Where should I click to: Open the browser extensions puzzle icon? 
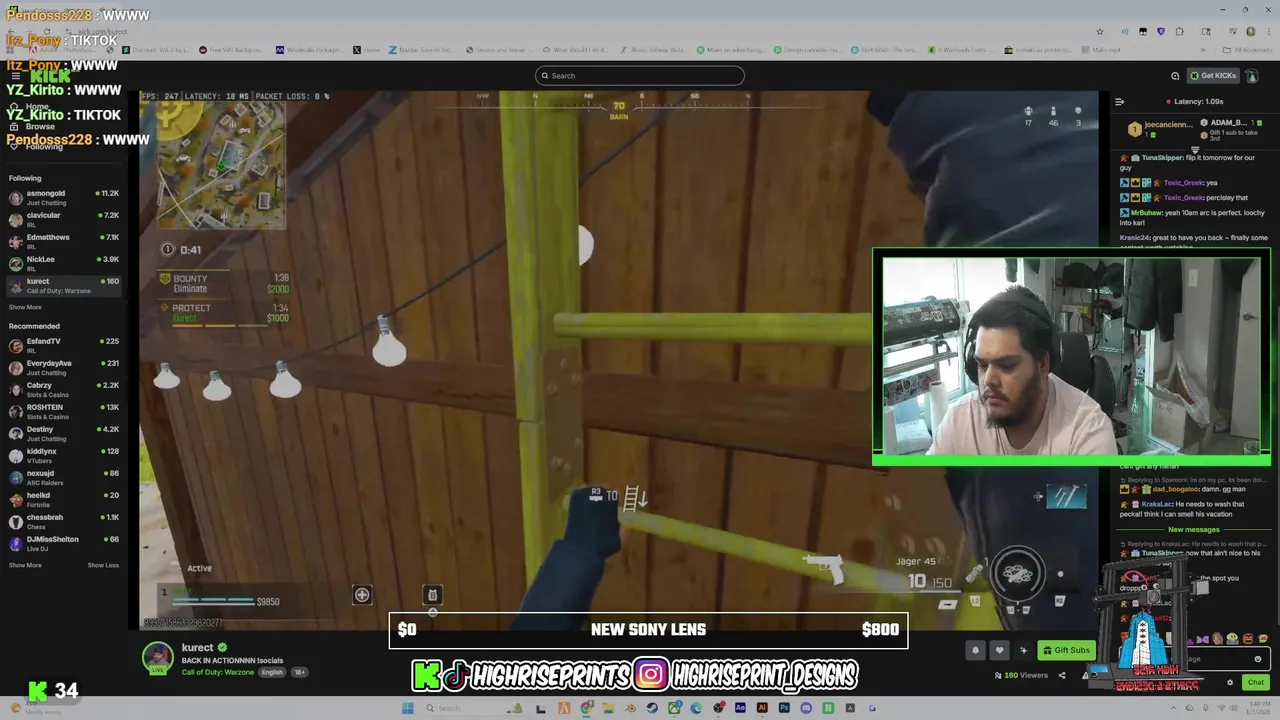(x=1180, y=32)
